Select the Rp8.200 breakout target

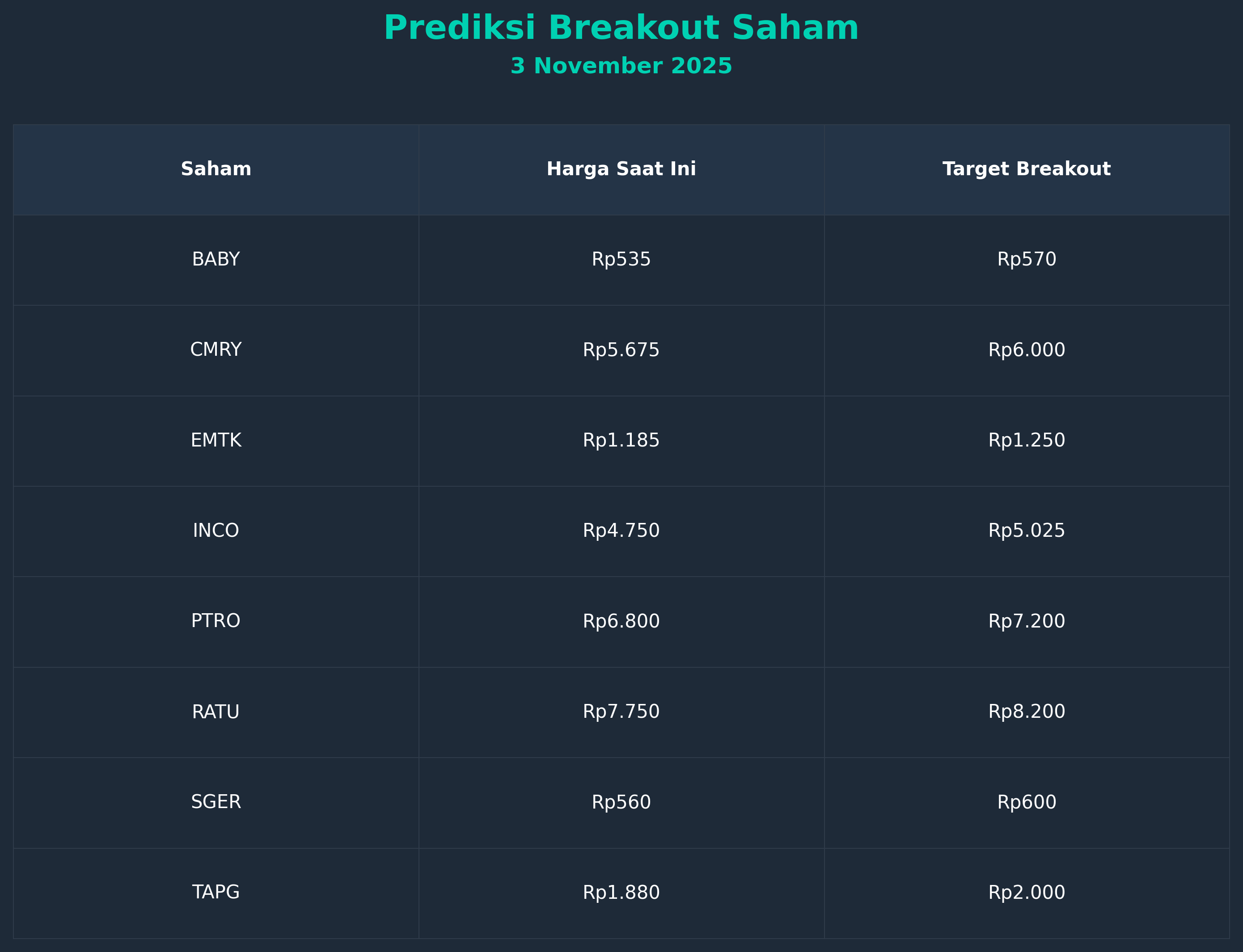pyautogui.click(x=1027, y=712)
